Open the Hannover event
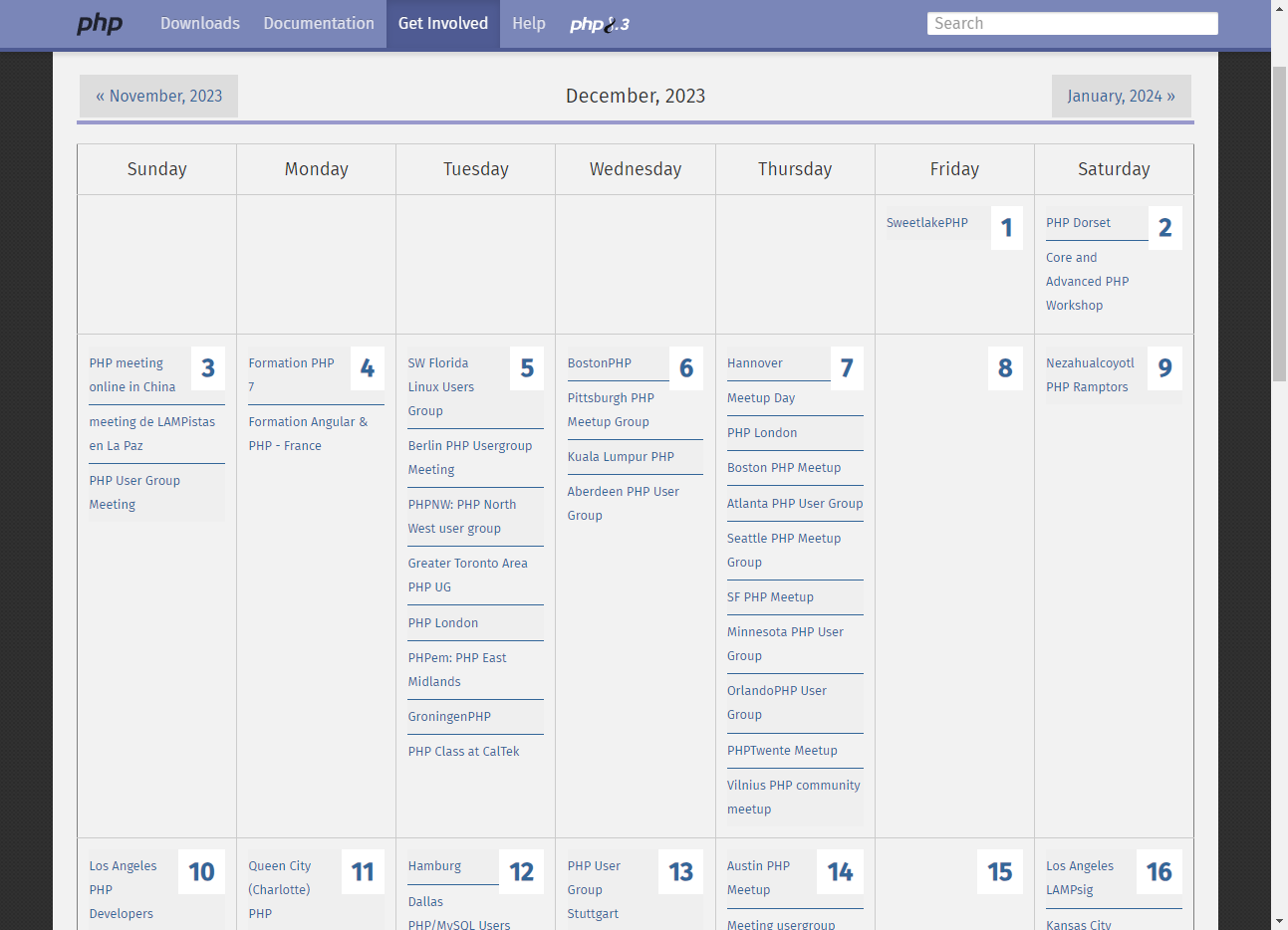The height and width of the screenshot is (930, 1288). point(755,363)
